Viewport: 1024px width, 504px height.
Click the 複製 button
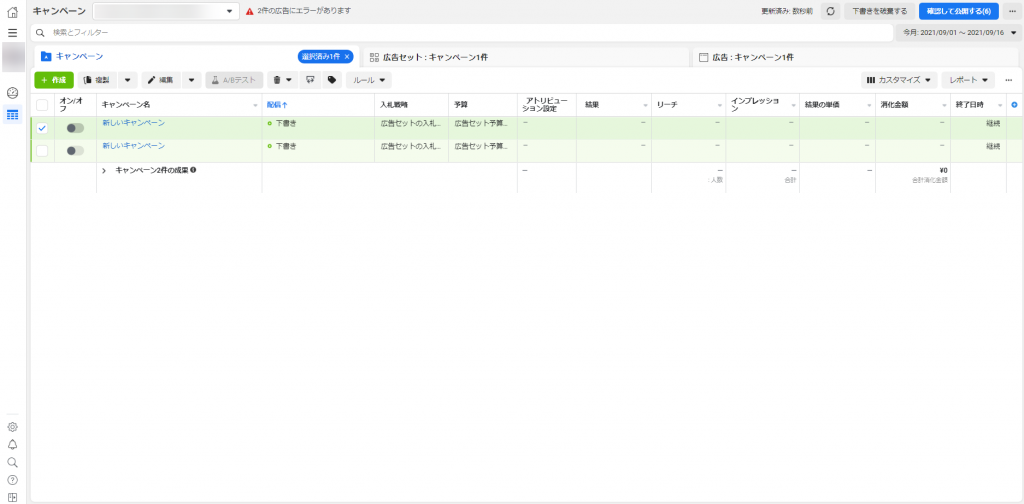[97, 80]
